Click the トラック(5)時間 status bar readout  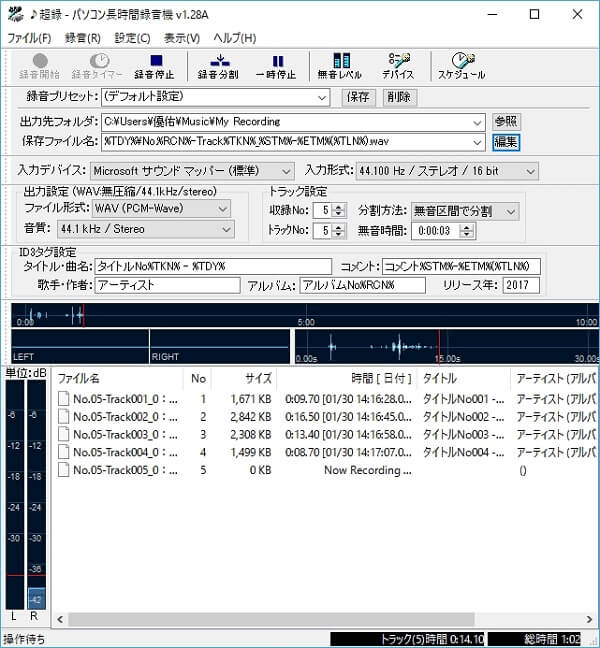(x=408, y=639)
